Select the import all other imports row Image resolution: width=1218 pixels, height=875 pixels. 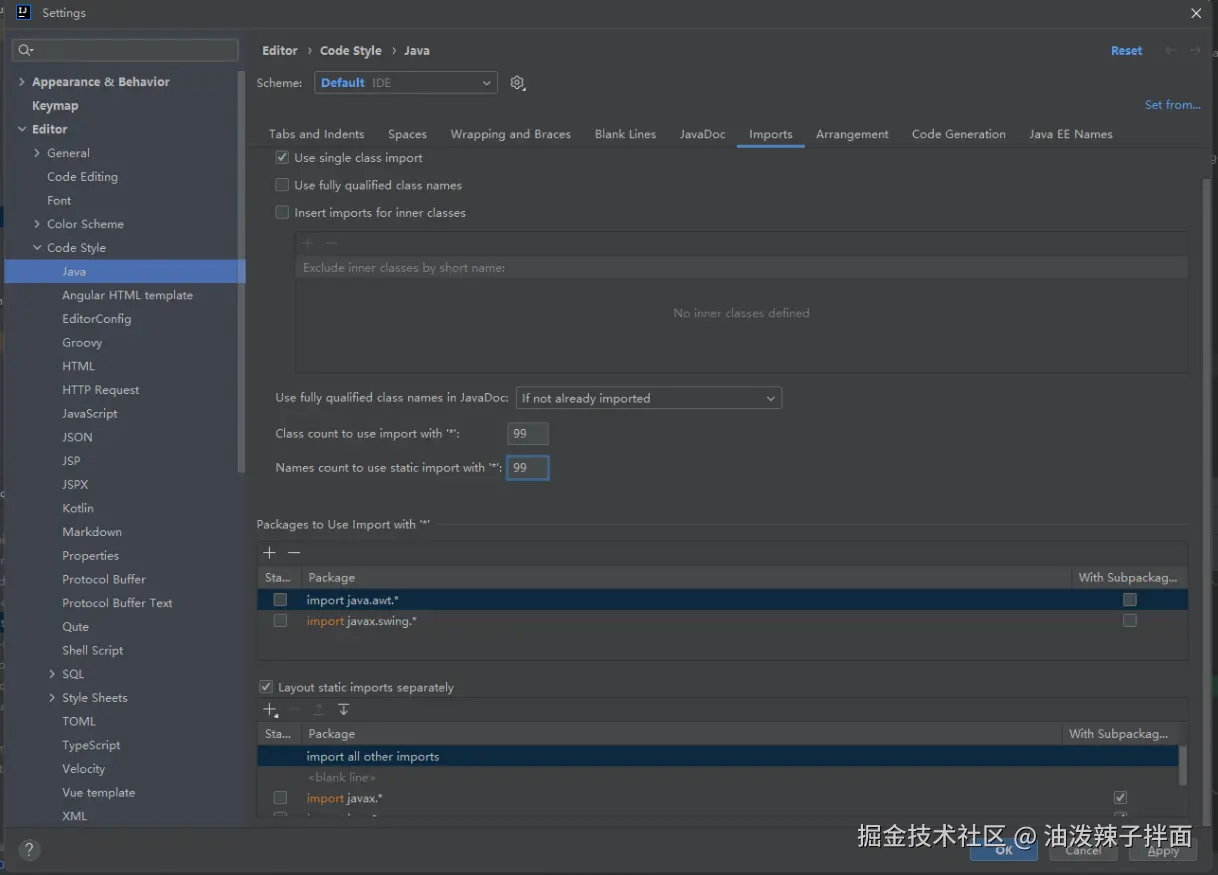718,756
